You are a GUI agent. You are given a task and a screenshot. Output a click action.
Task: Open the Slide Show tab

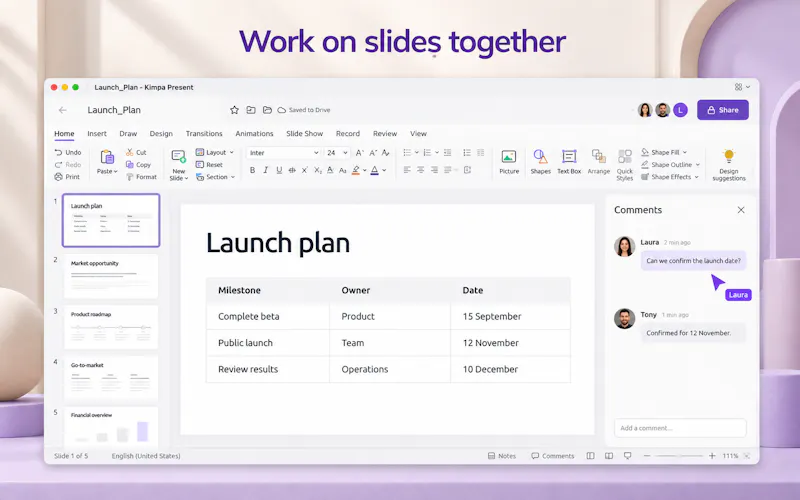(x=305, y=134)
